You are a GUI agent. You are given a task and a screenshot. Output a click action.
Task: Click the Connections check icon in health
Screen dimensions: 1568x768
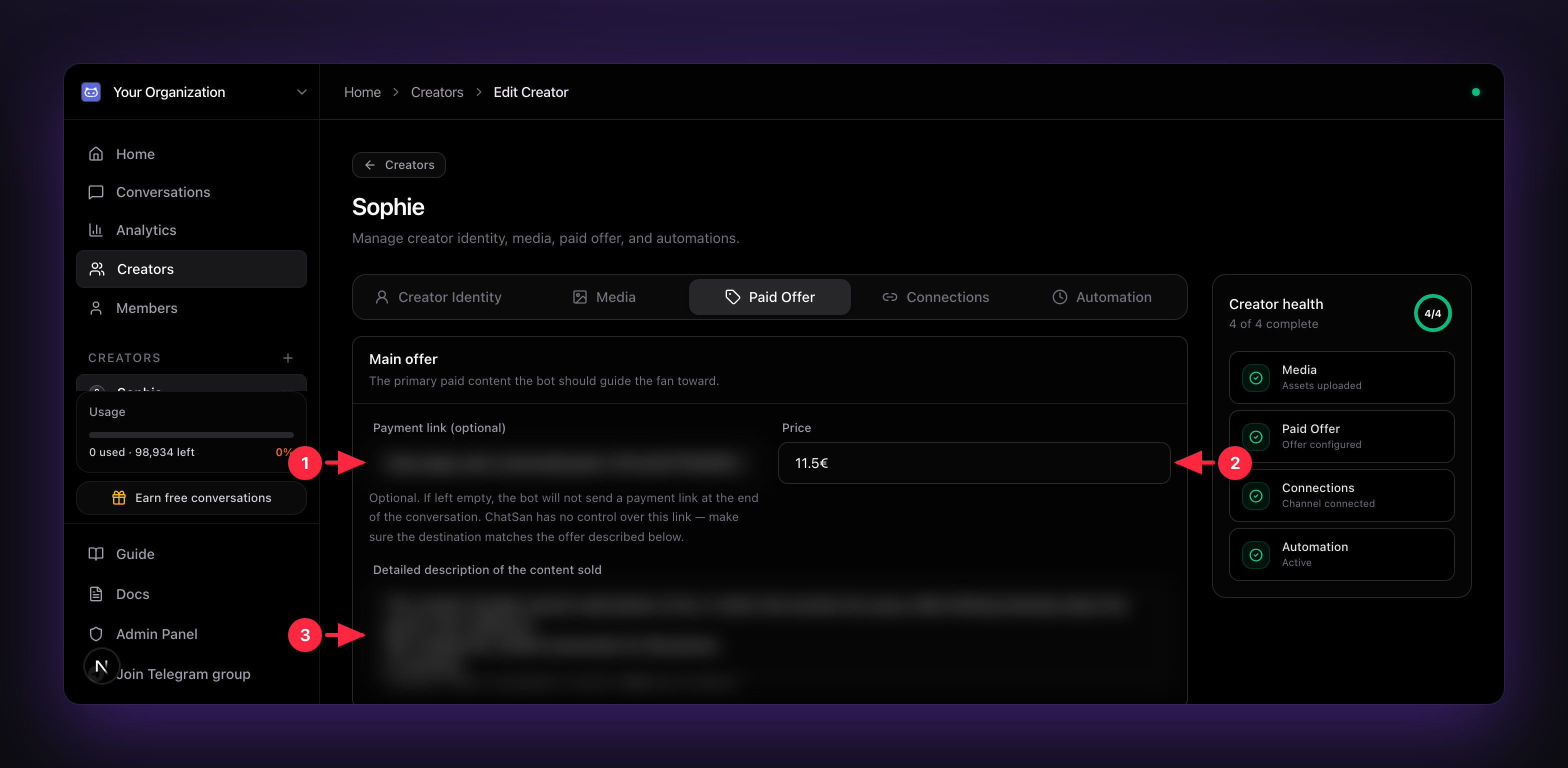pyautogui.click(x=1255, y=496)
